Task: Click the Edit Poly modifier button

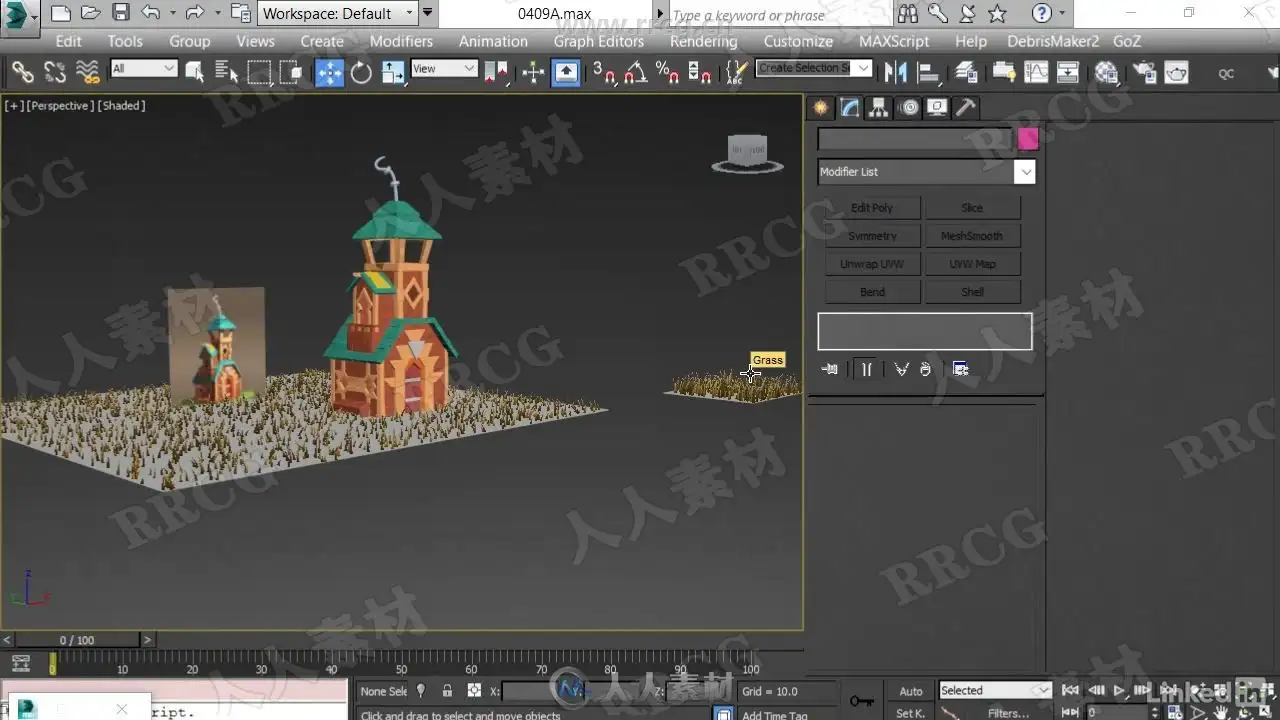Action: (x=872, y=208)
